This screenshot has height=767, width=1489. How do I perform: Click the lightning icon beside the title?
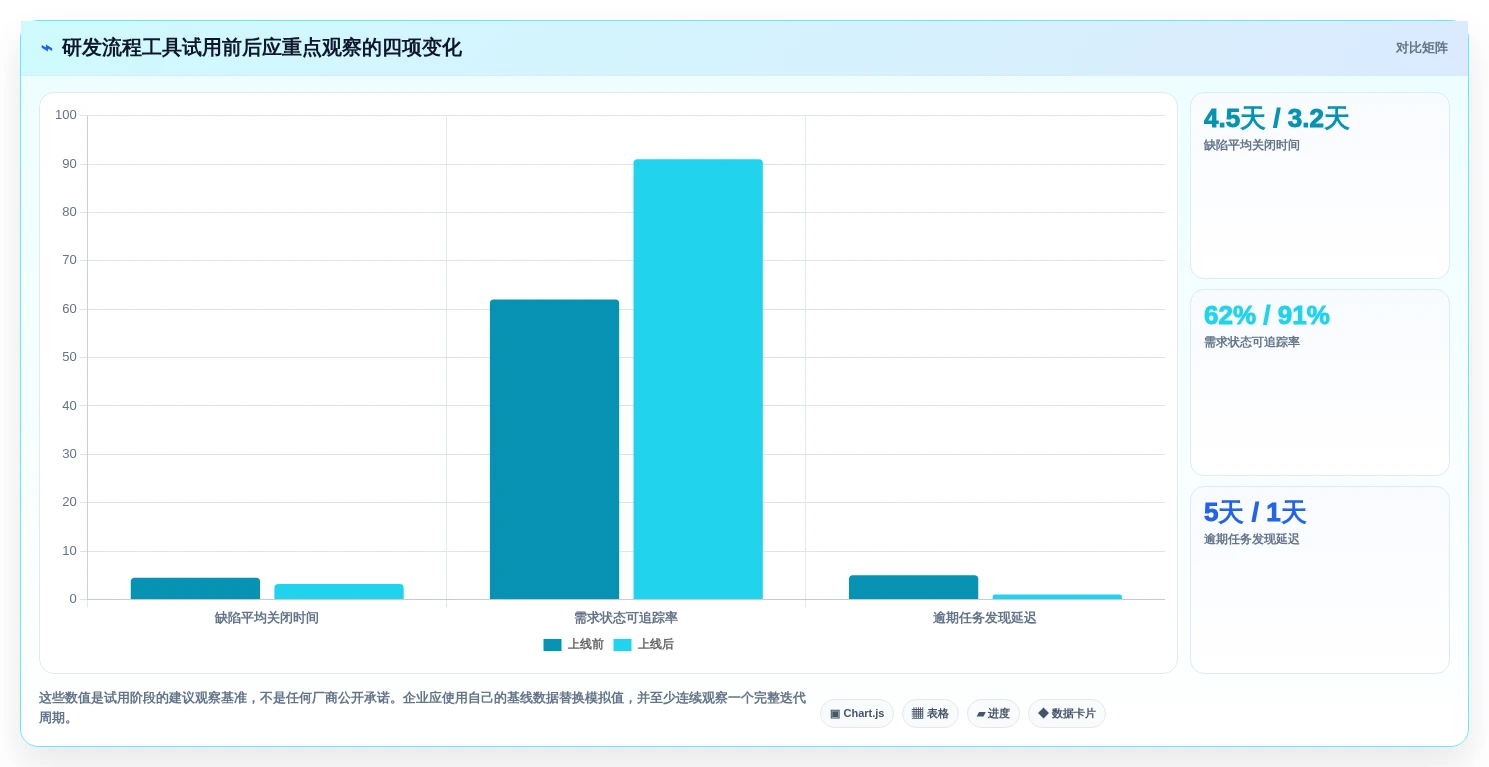47,48
